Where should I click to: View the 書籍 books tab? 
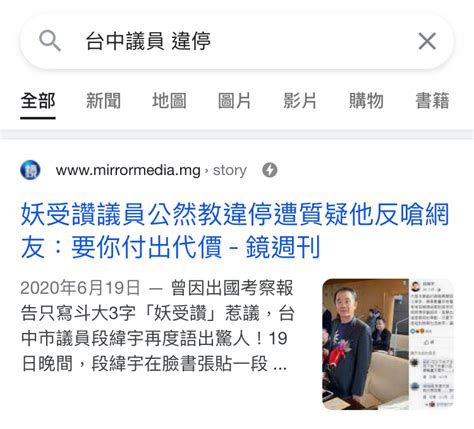[432, 101]
